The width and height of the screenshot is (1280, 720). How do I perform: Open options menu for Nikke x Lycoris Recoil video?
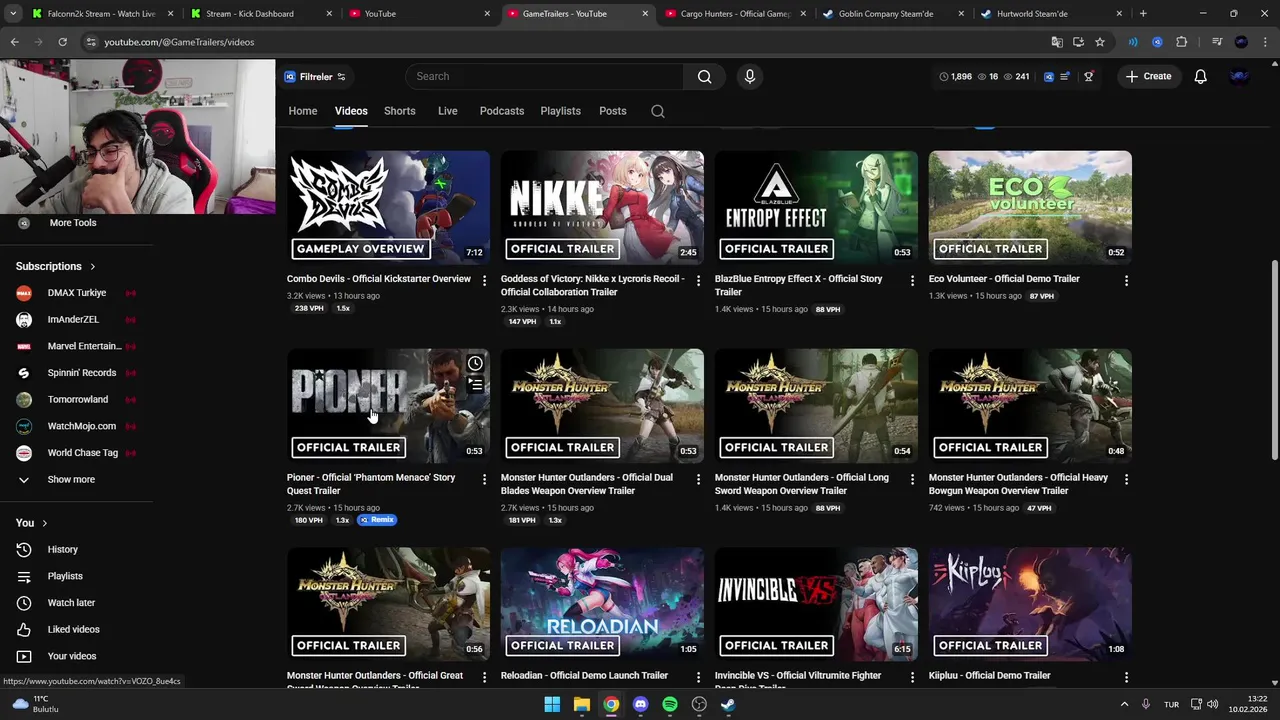coord(698,281)
